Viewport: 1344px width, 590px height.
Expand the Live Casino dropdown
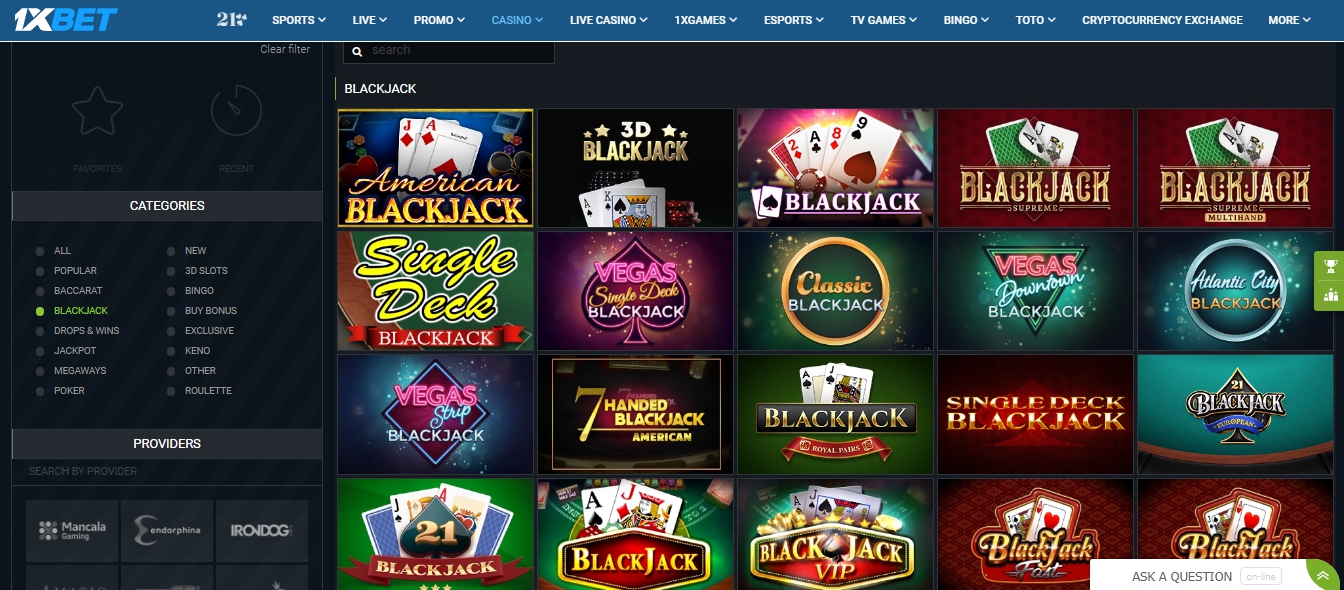coord(608,20)
